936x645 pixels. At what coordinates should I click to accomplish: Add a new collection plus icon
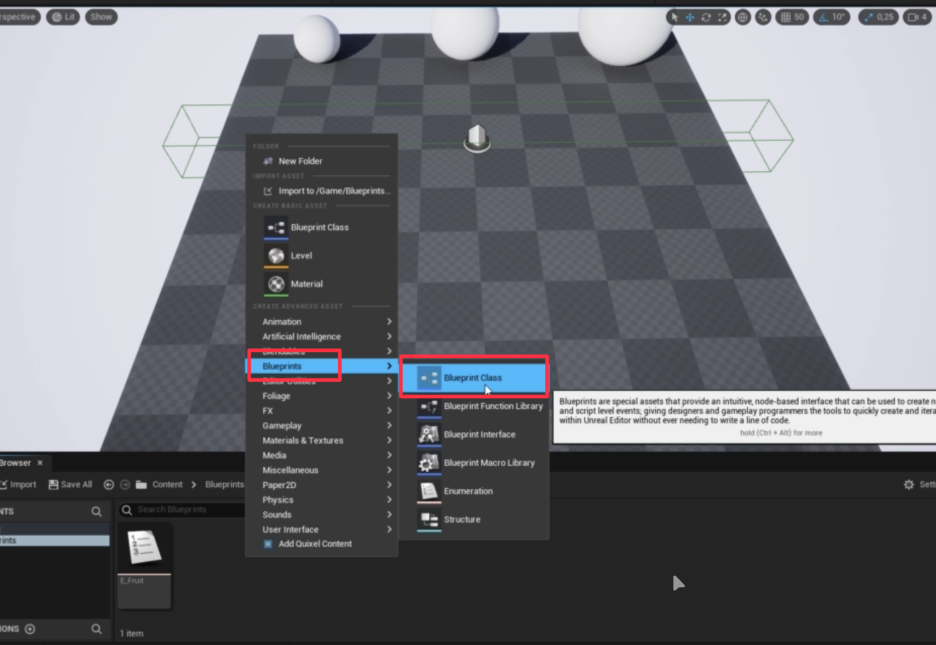(30, 629)
